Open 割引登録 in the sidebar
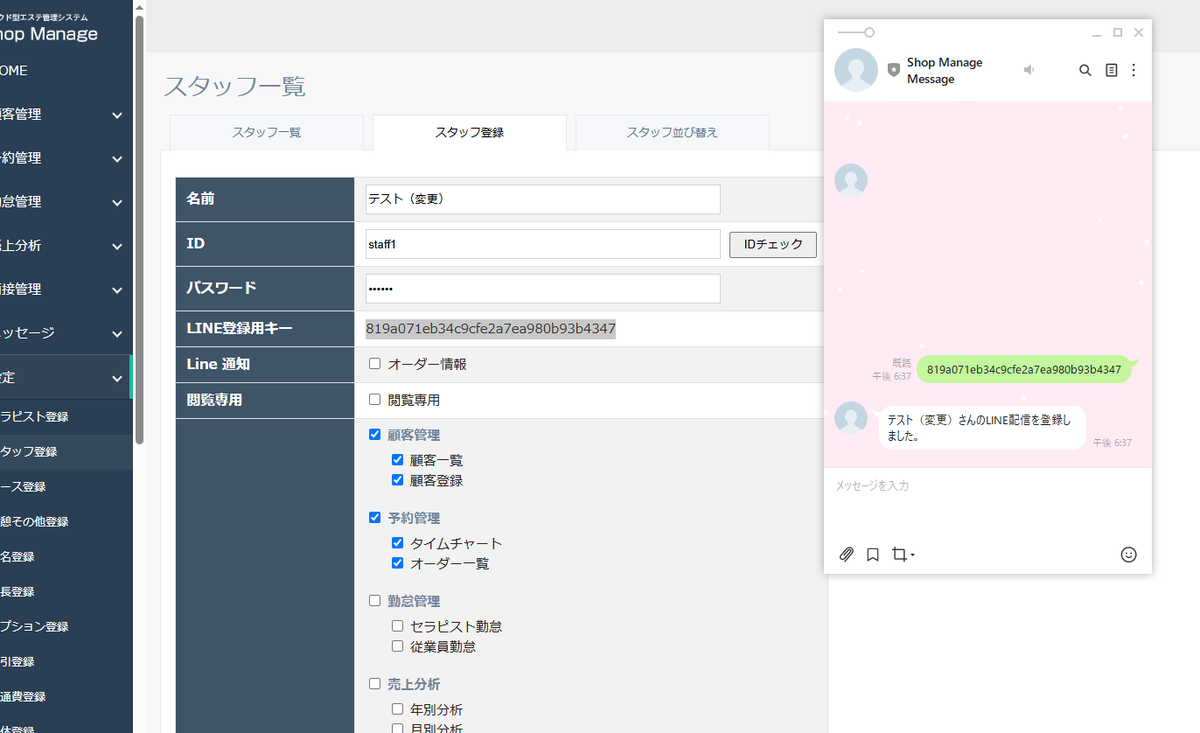The width and height of the screenshot is (1200, 733). click(65, 661)
